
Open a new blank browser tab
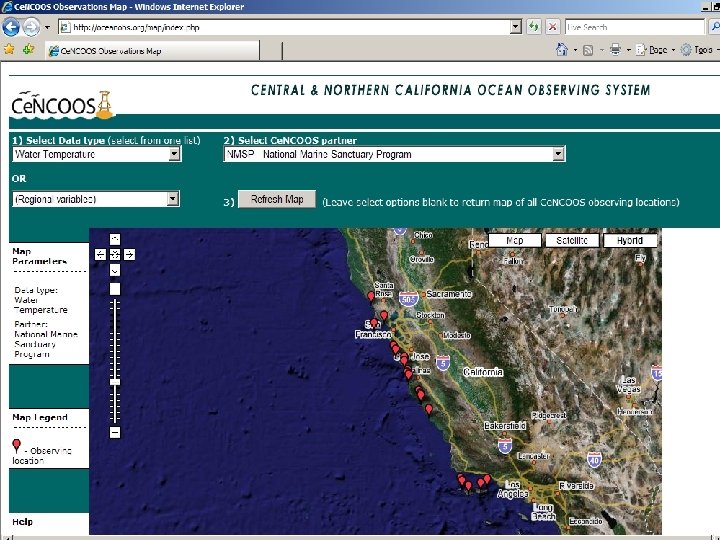pyautogui.click(x=271, y=51)
